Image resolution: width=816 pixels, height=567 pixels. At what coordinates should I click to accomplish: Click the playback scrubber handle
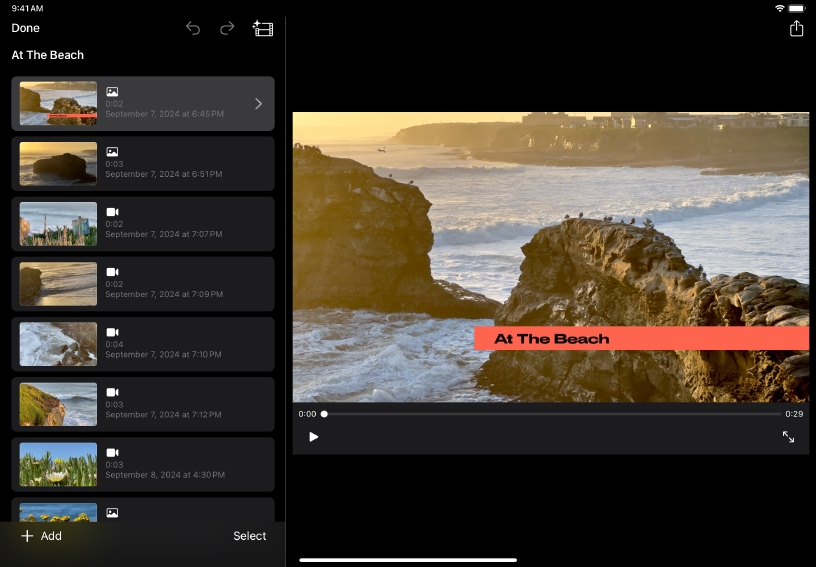coord(324,414)
